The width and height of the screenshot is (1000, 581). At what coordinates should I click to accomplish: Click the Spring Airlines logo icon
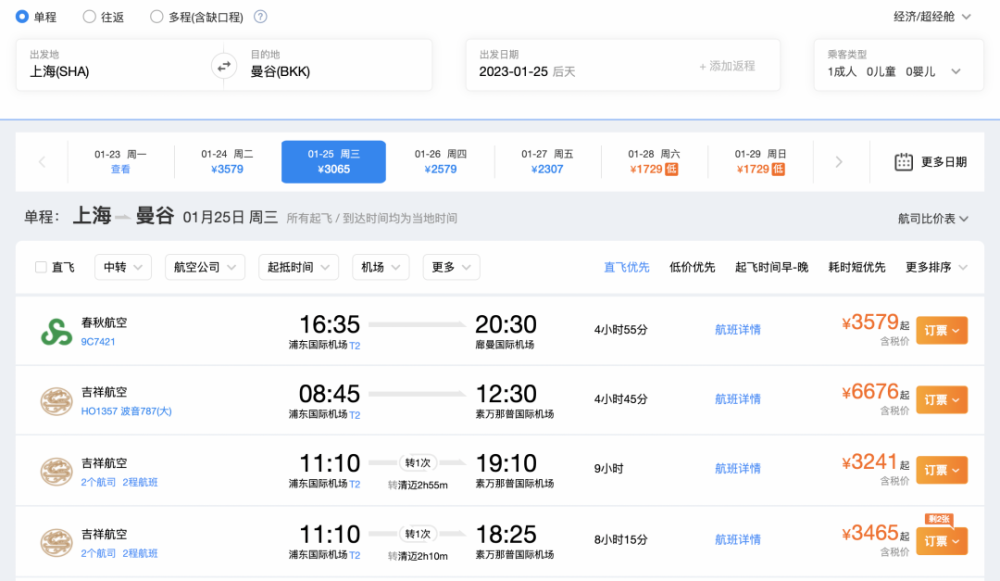coord(56,332)
